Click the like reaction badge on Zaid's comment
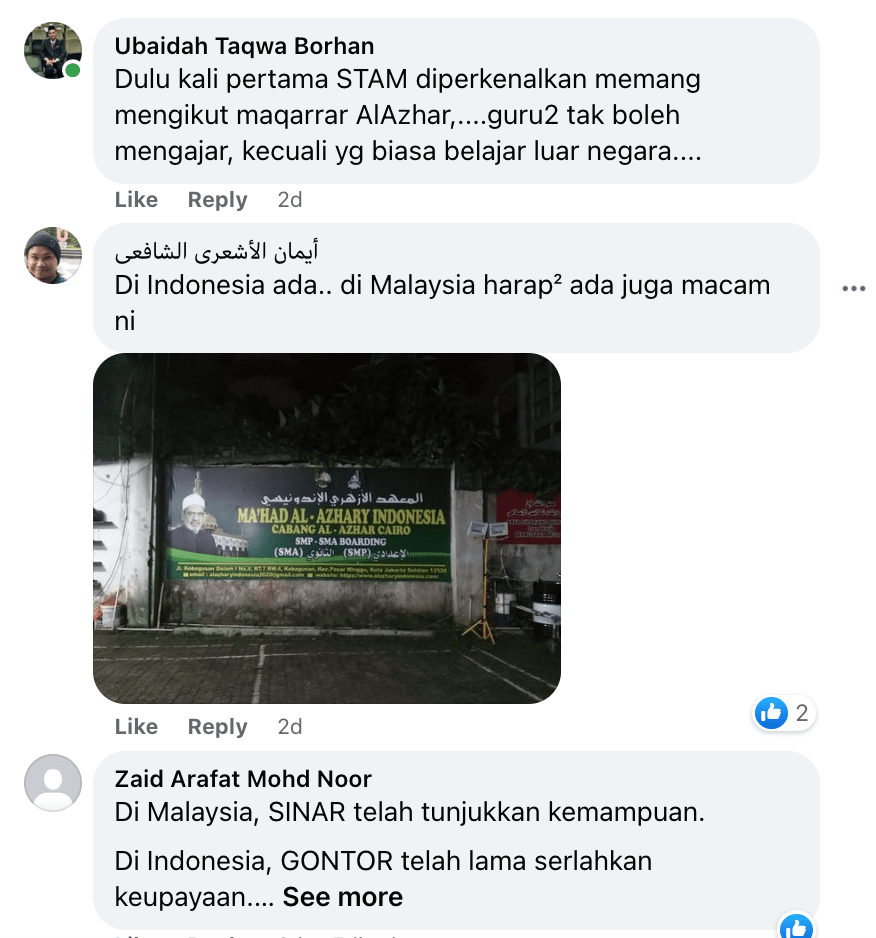The height and width of the screenshot is (938, 876). click(796, 925)
